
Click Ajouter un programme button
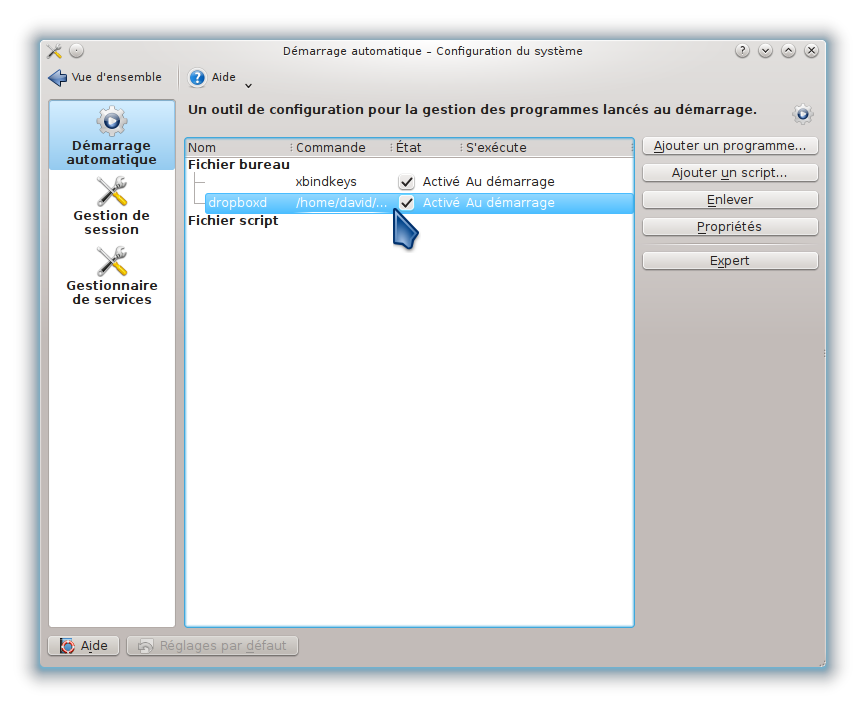point(729,146)
